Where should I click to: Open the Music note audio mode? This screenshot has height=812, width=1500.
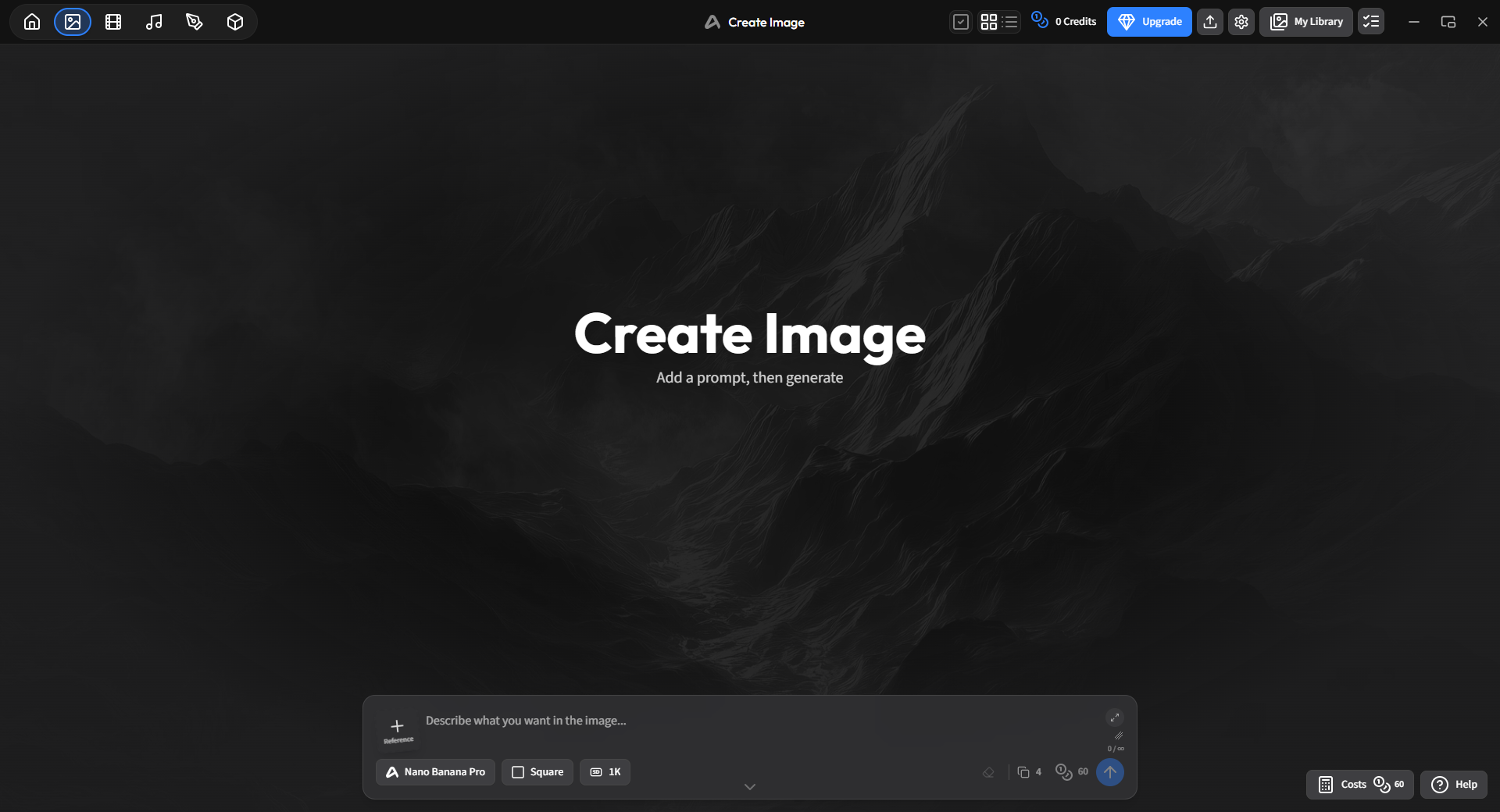(154, 22)
